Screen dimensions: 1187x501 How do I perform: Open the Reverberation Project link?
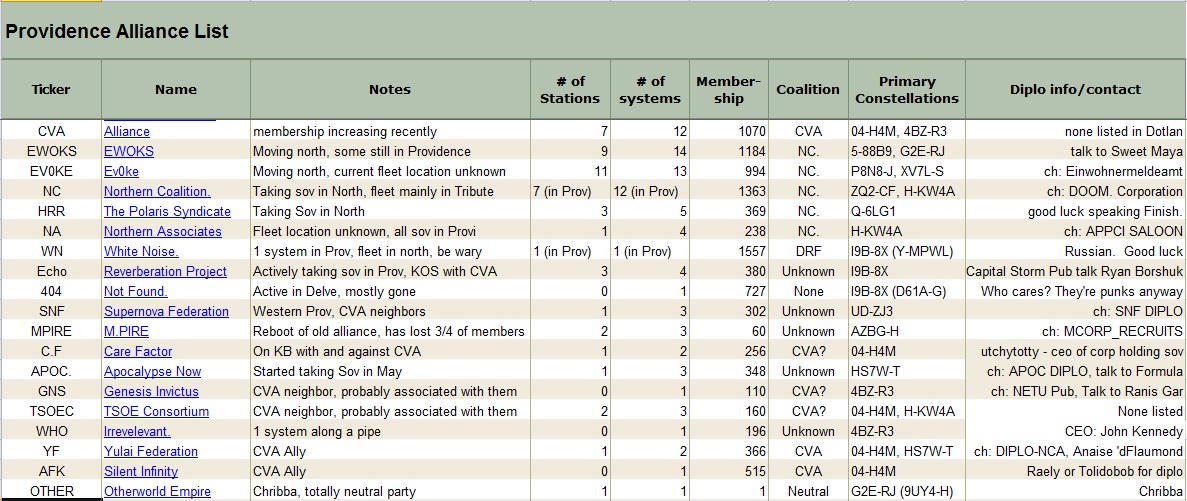click(165, 271)
